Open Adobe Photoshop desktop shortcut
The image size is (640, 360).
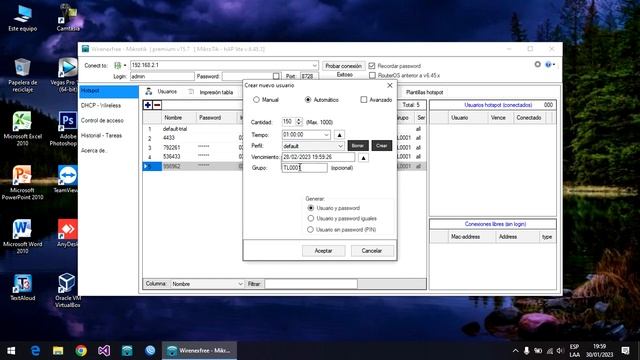pyautogui.click(x=65, y=129)
